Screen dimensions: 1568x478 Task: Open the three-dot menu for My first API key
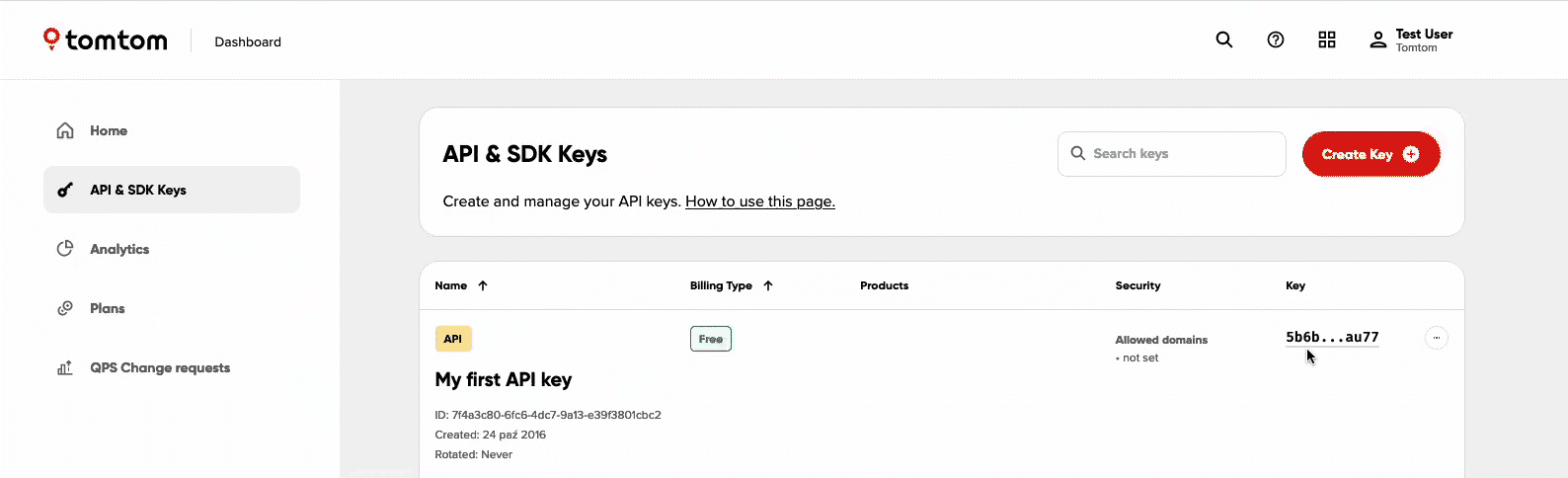[x=1437, y=338]
